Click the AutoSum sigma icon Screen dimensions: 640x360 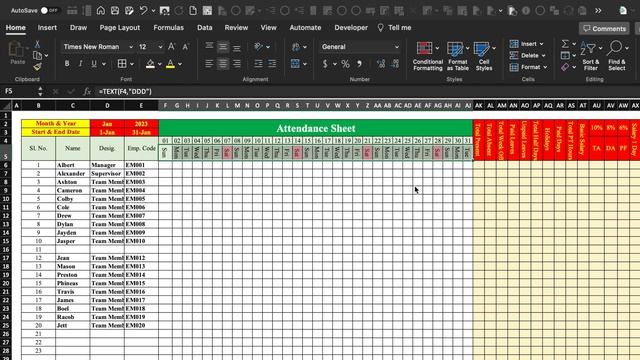[565, 43]
